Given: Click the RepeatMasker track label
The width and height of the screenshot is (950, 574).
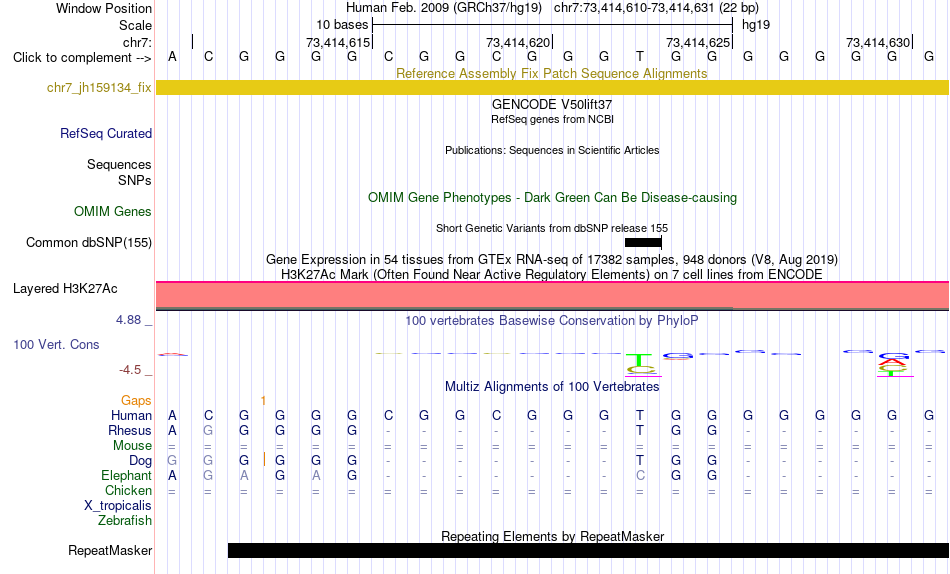Looking at the screenshot, I should 110,550.
